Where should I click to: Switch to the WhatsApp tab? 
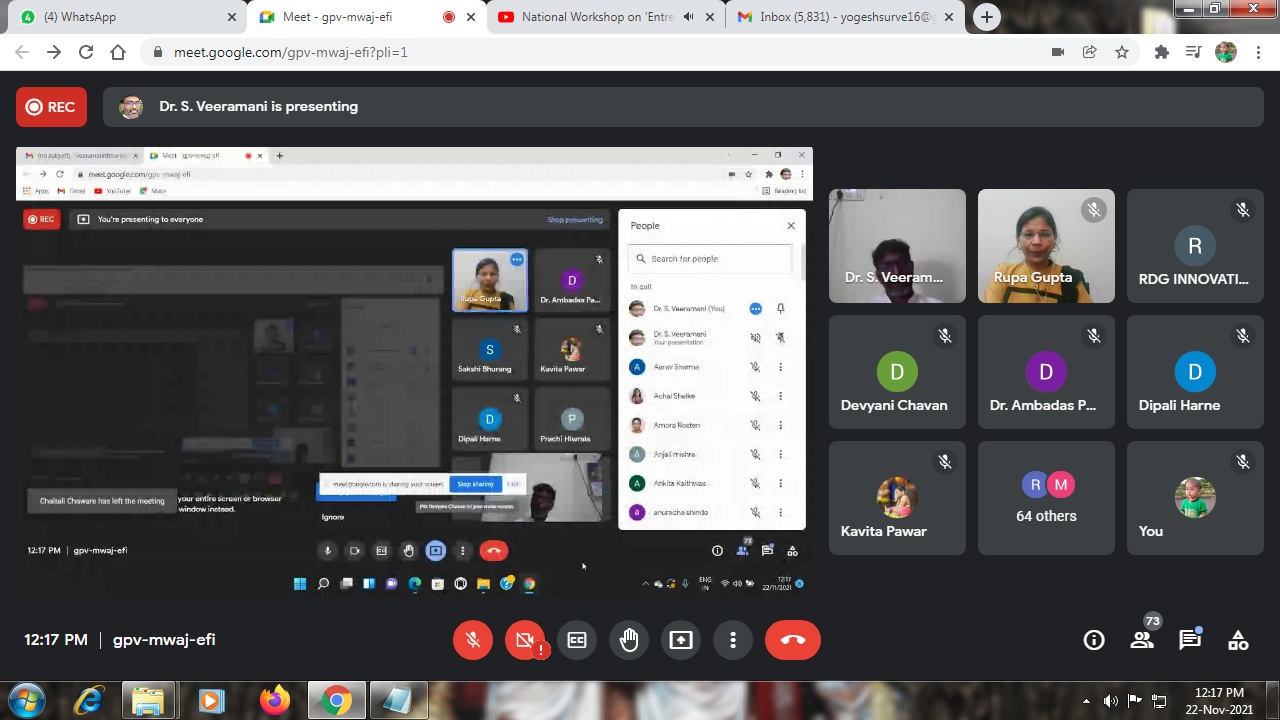click(x=125, y=17)
